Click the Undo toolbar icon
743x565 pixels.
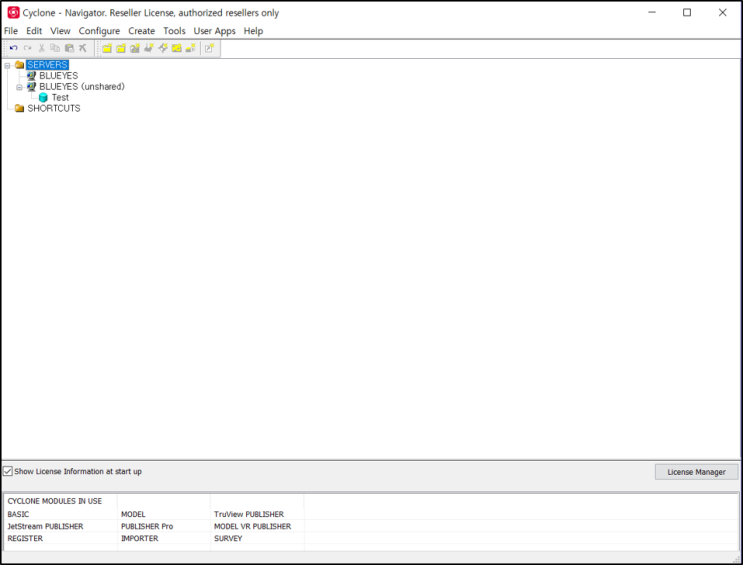point(13,48)
